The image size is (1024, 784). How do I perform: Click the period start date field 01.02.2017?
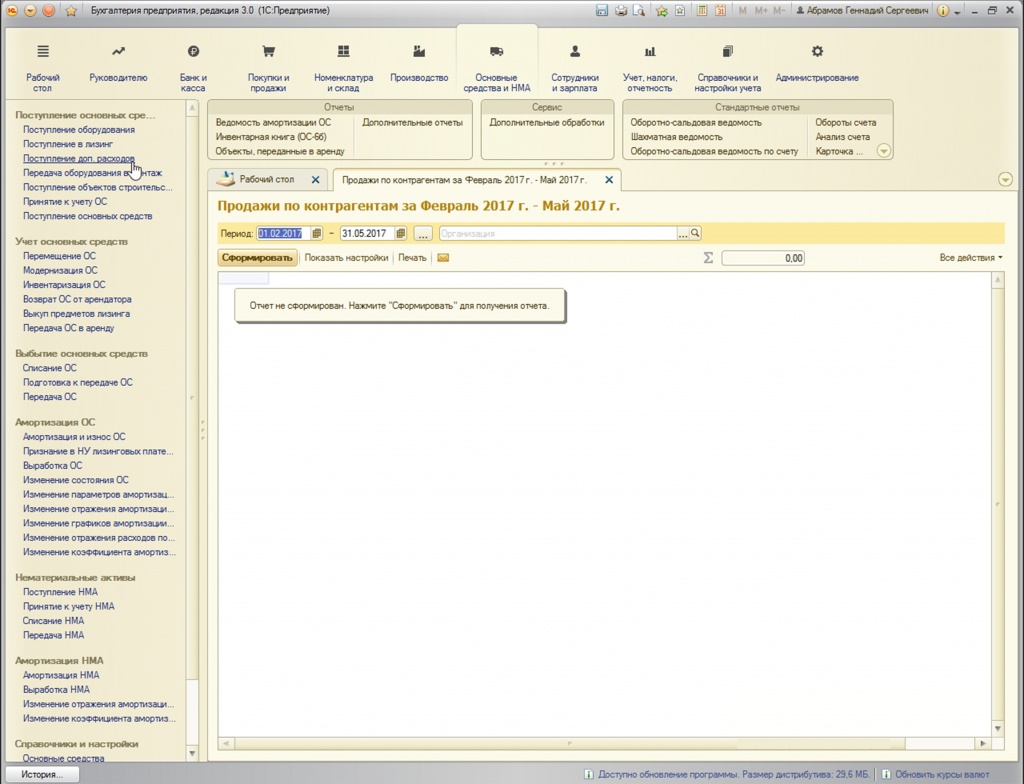click(283, 233)
